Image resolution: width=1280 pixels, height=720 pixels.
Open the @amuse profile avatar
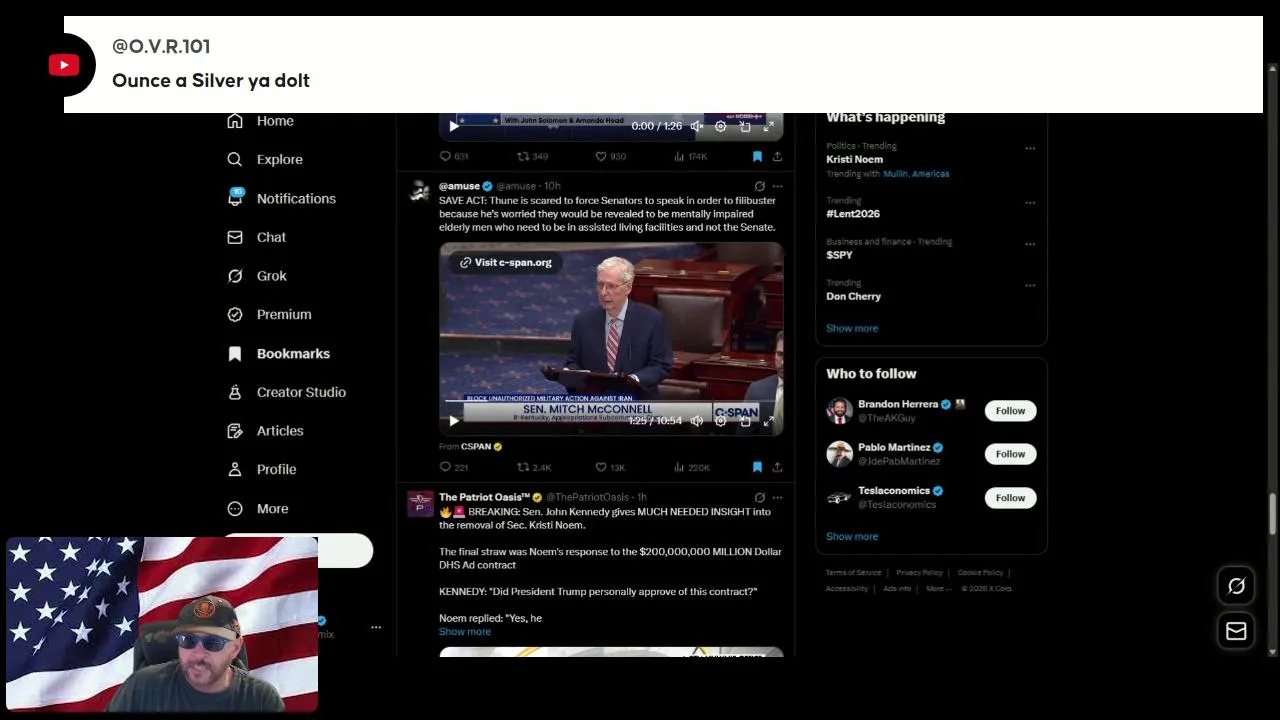420,192
